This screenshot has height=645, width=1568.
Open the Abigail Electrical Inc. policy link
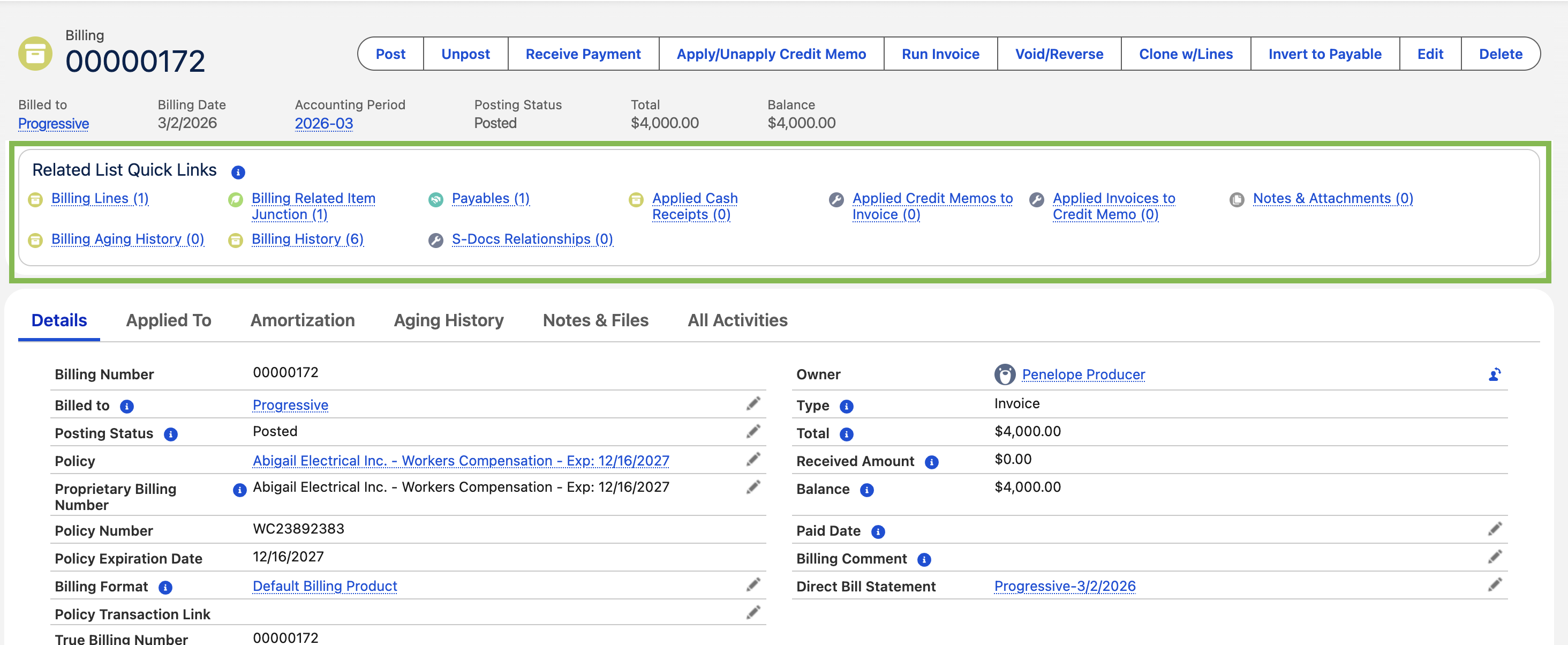pyautogui.click(x=461, y=461)
